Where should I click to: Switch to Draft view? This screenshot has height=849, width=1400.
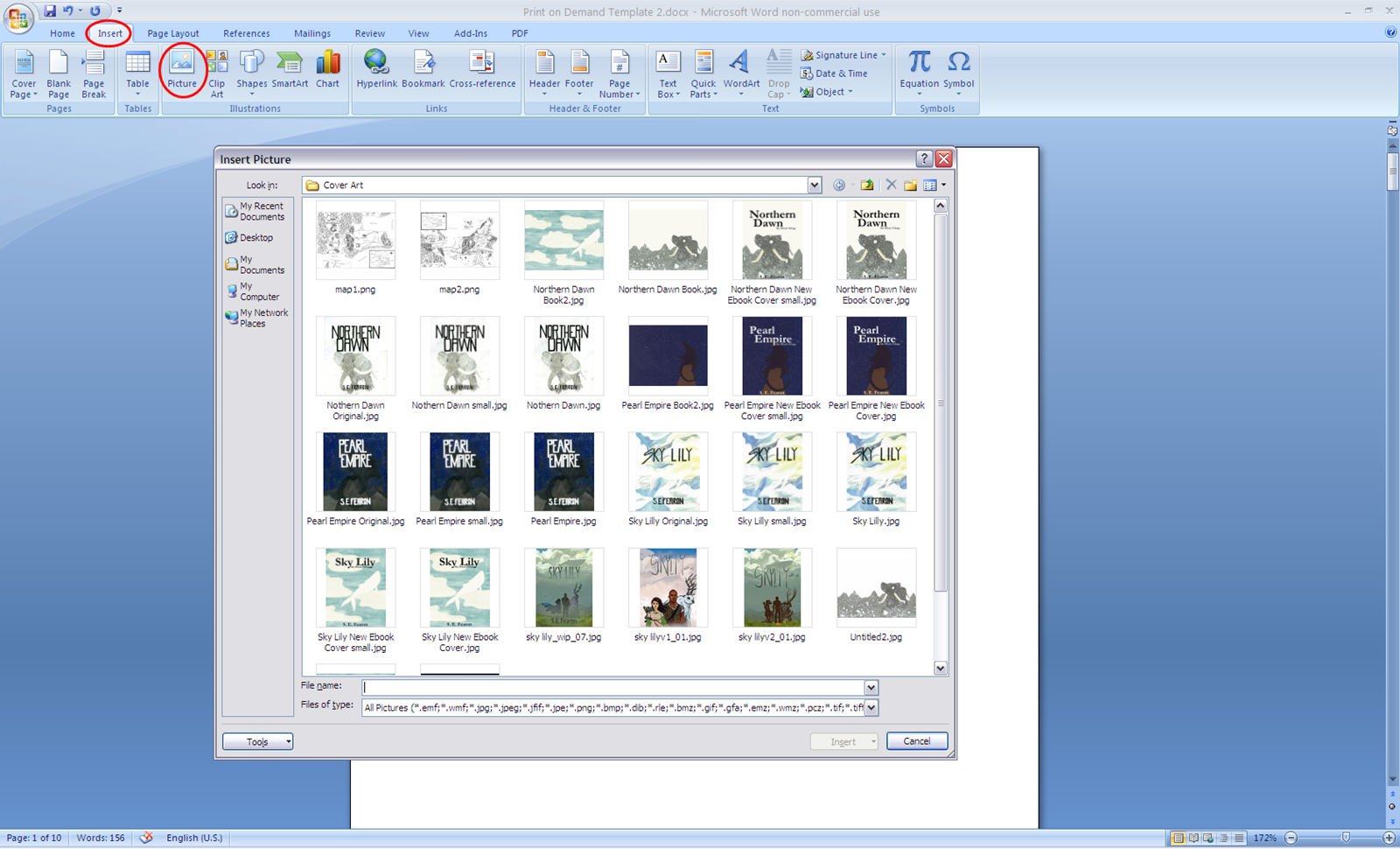[1239, 838]
